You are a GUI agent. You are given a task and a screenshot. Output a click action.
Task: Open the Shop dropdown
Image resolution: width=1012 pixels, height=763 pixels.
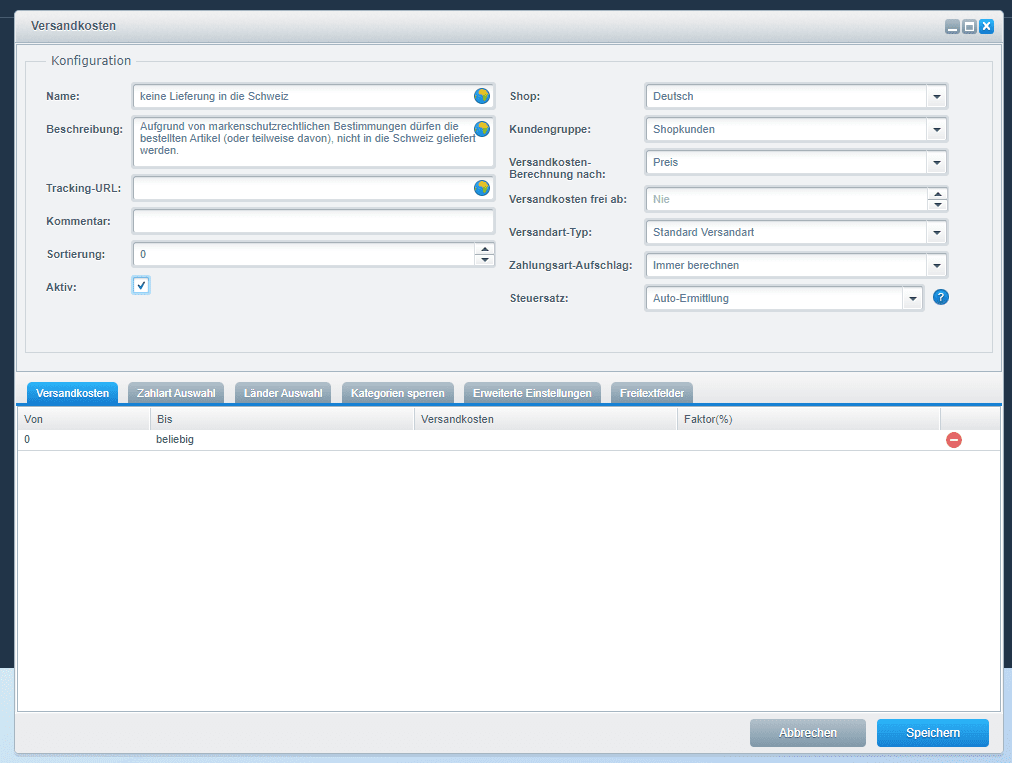[936, 97]
